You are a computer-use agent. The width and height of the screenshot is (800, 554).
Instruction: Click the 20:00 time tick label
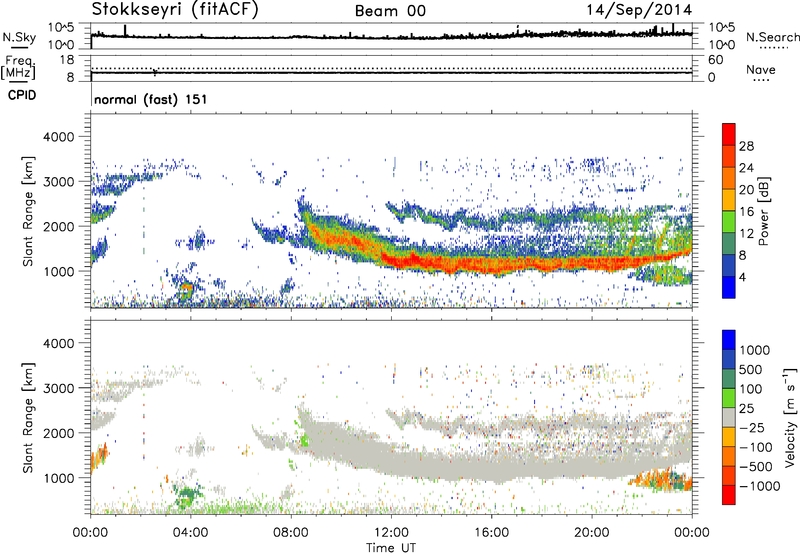click(592, 533)
